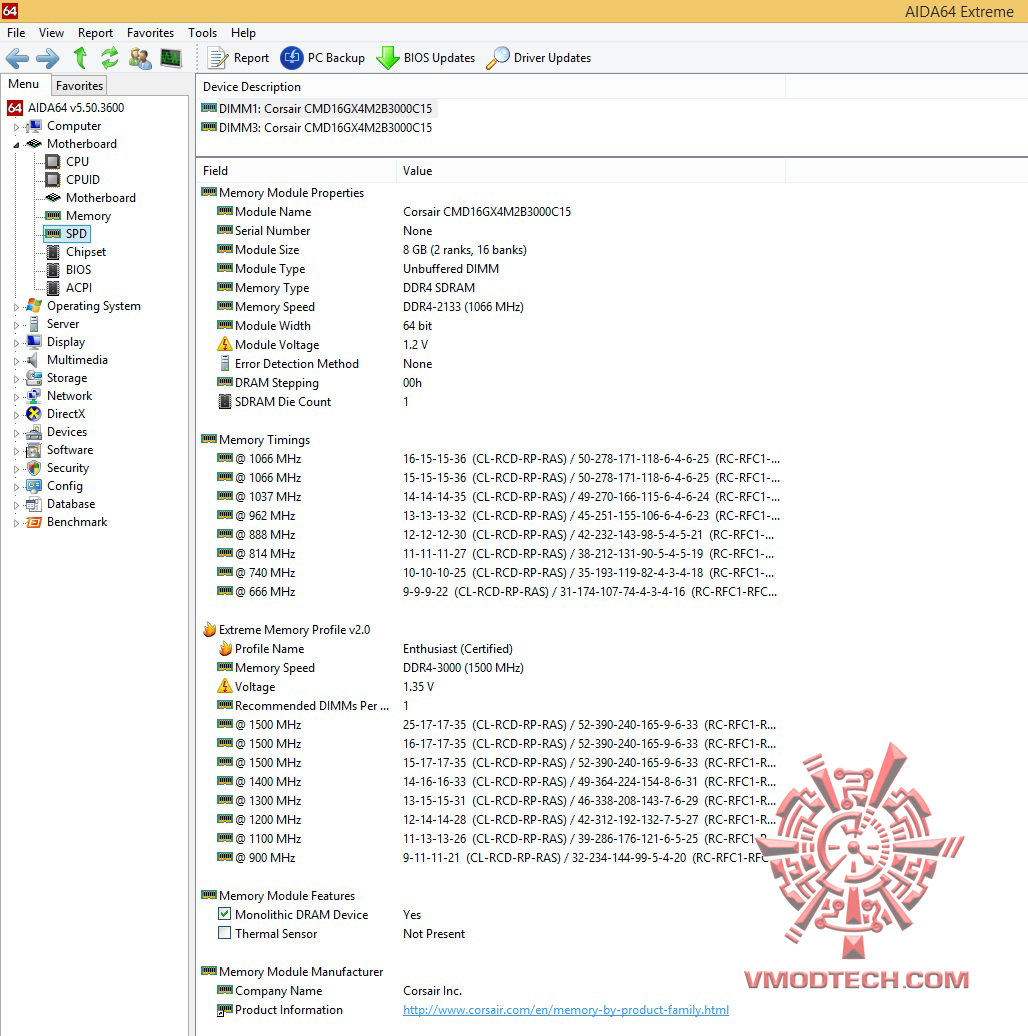Screen dimensions: 1028x1036
Task: Click the Benchmark icon in the tree
Action: tap(34, 522)
